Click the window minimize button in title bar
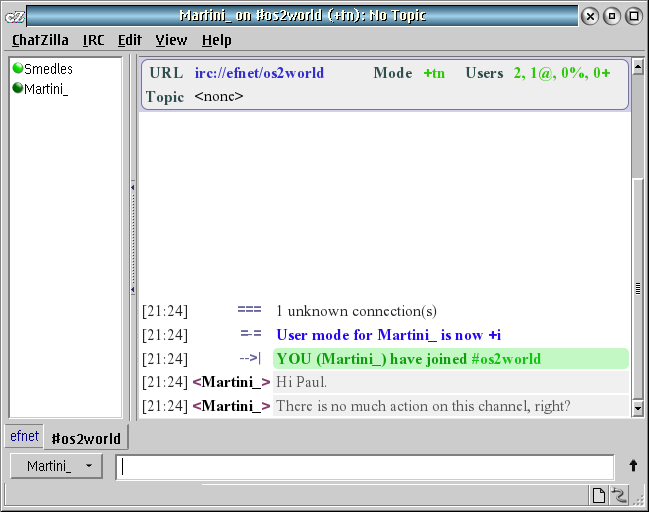The height and width of the screenshot is (512, 649). (x=612, y=17)
